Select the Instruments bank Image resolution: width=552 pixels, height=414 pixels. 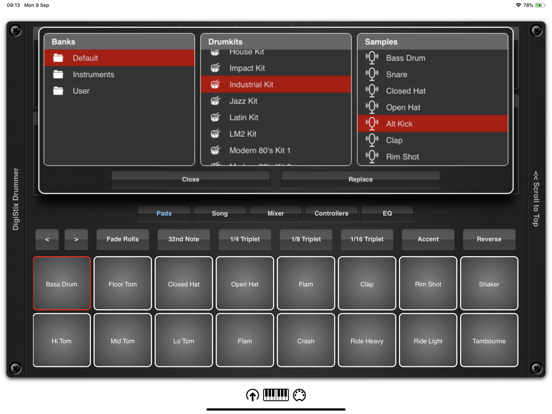click(119, 74)
